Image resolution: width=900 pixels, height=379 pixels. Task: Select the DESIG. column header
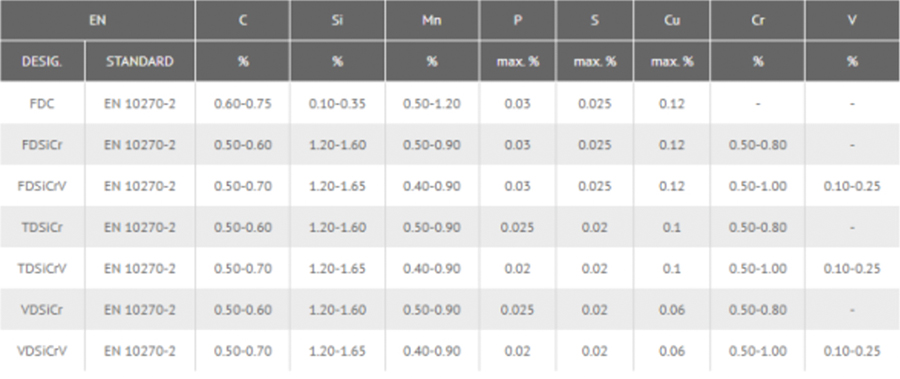pos(42,61)
